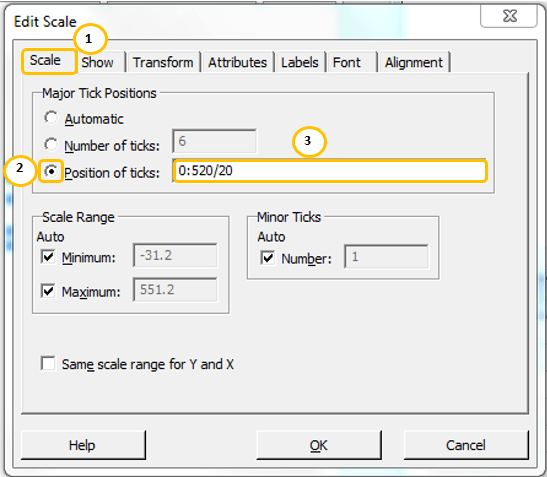This screenshot has height=477, width=547.
Task: Select the Automatic tick positions radio button
Action: pos(51,118)
